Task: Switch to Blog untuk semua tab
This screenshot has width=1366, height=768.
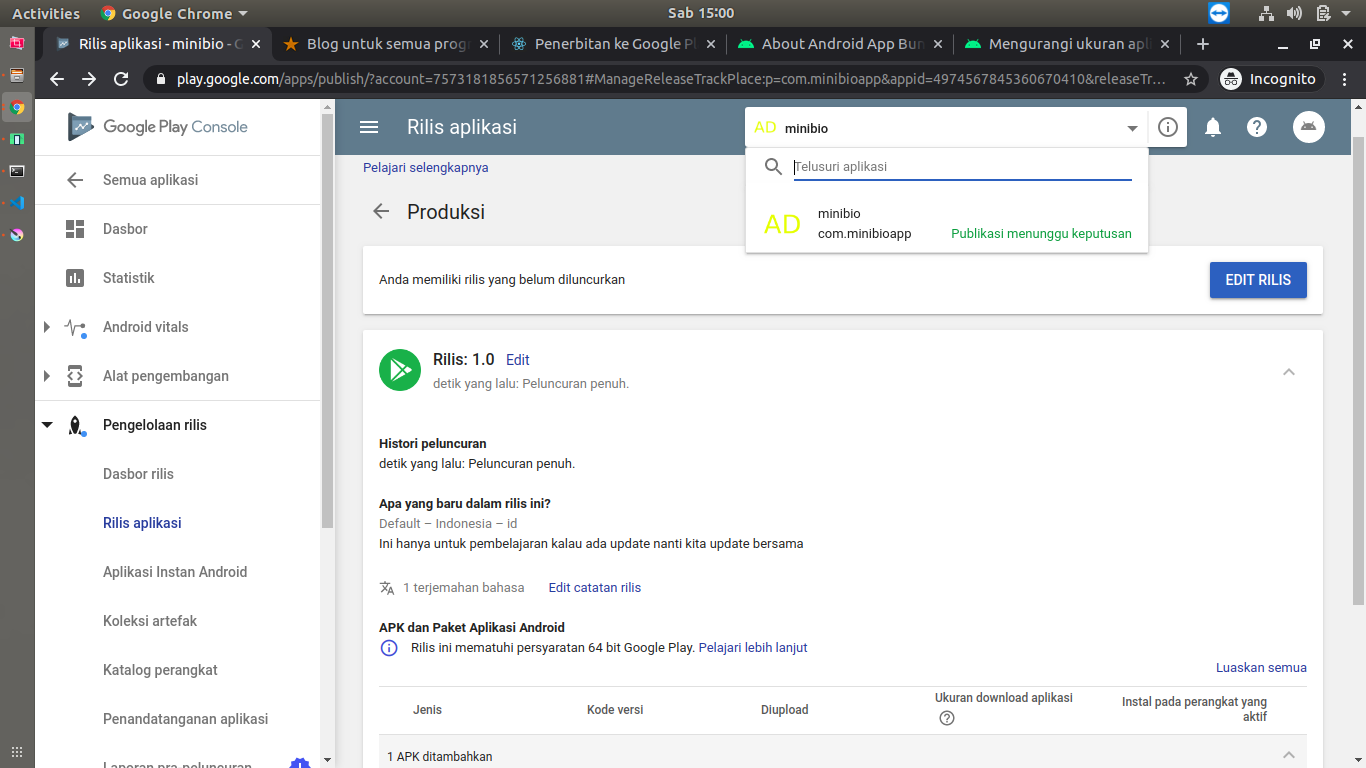Action: click(384, 44)
